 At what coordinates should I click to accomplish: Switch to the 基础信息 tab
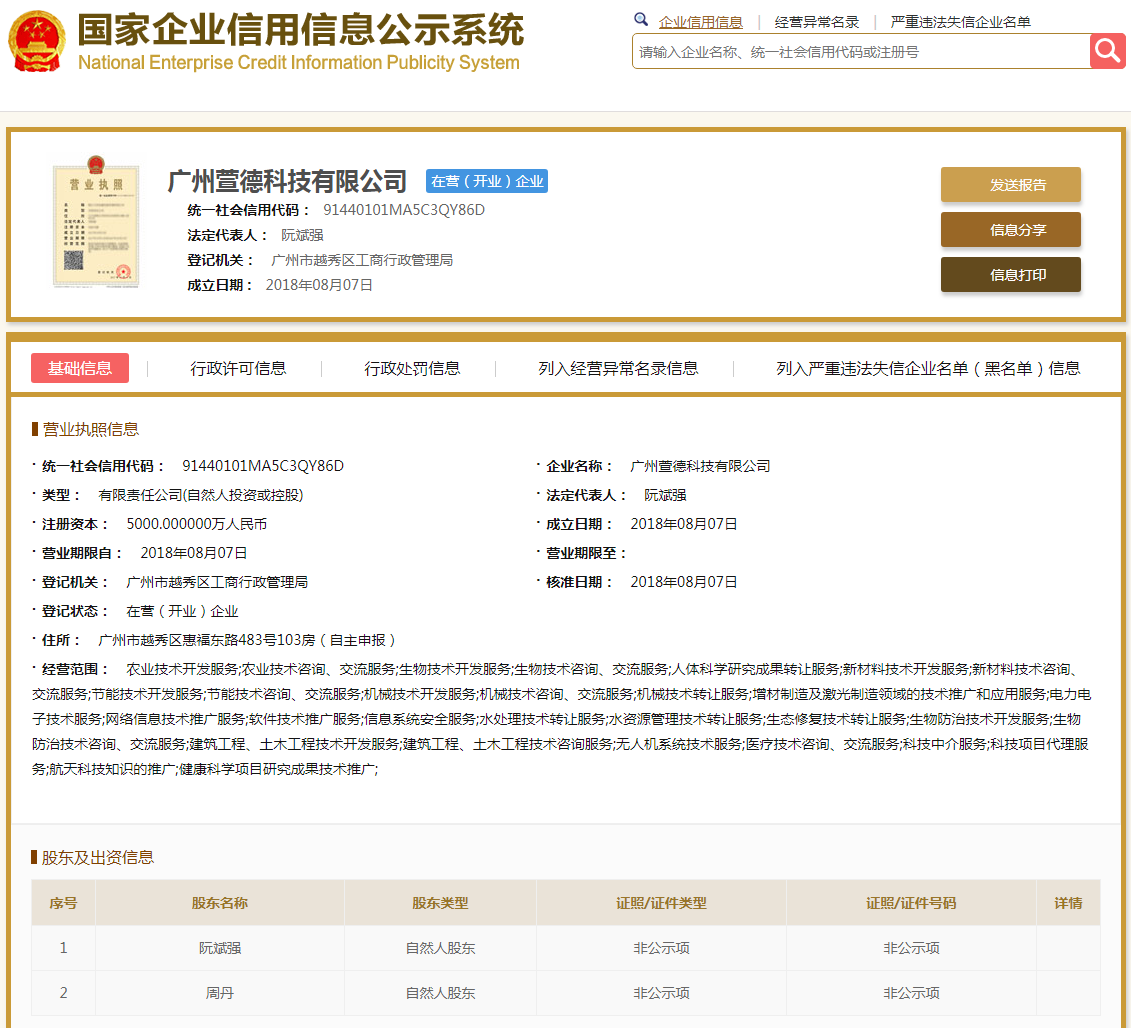coord(80,368)
